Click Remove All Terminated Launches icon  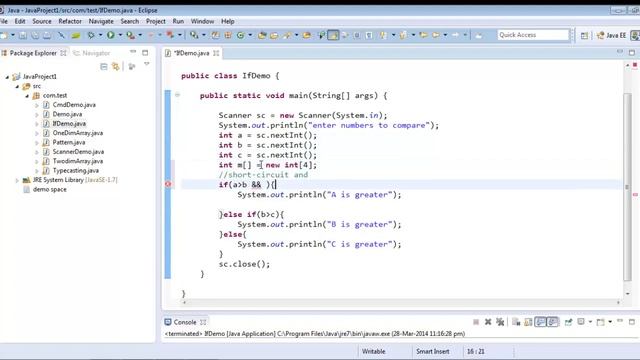click(500, 322)
